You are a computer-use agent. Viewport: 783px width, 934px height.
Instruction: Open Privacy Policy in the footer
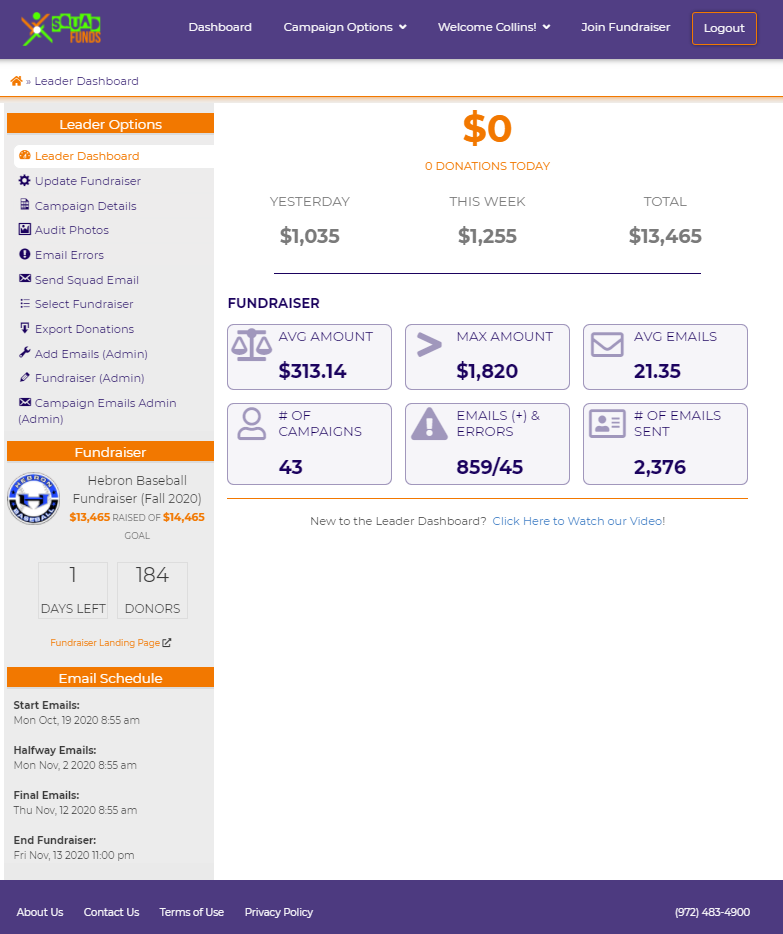pyautogui.click(x=279, y=912)
